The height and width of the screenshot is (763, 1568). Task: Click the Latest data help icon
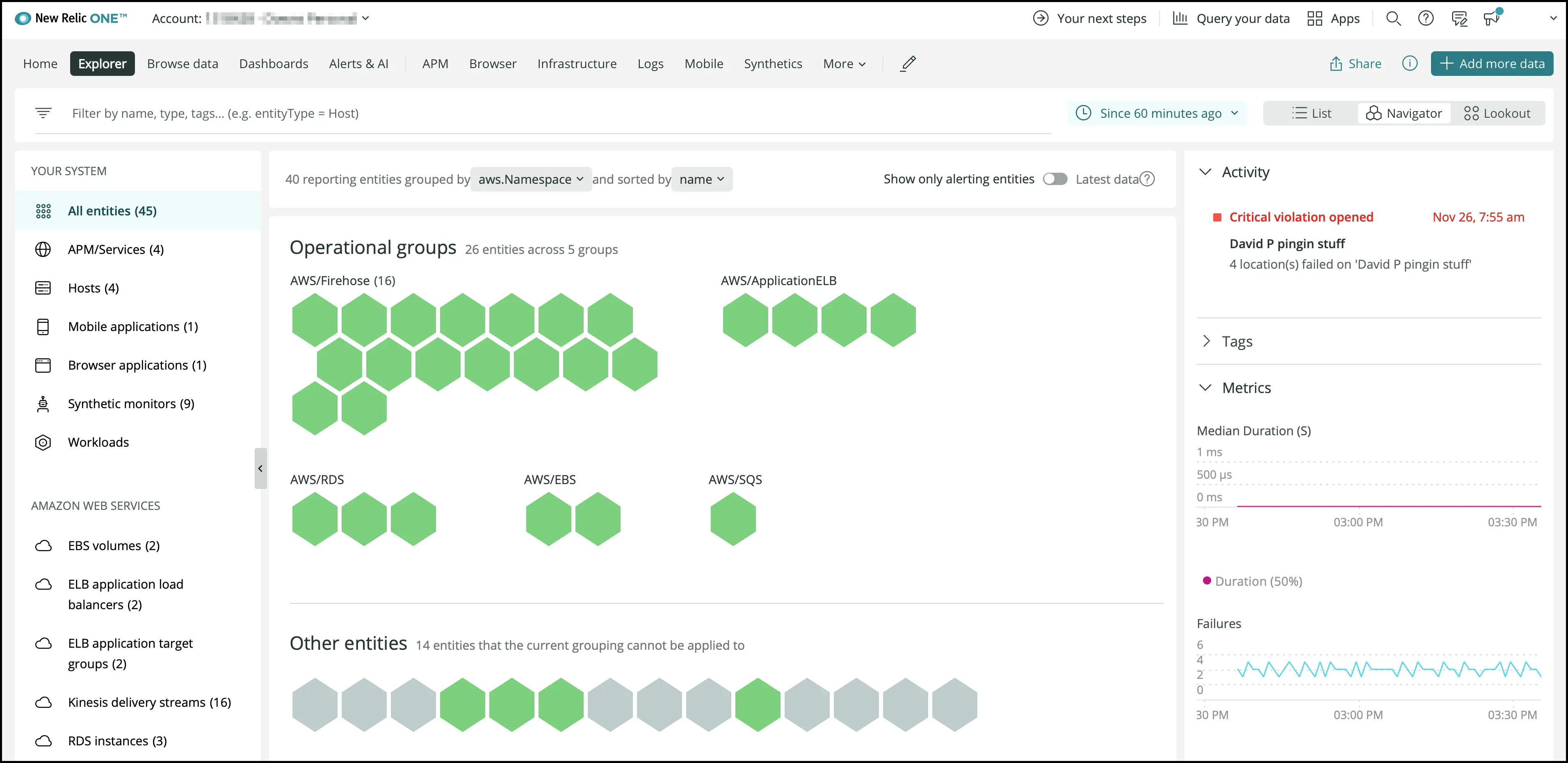click(1147, 179)
